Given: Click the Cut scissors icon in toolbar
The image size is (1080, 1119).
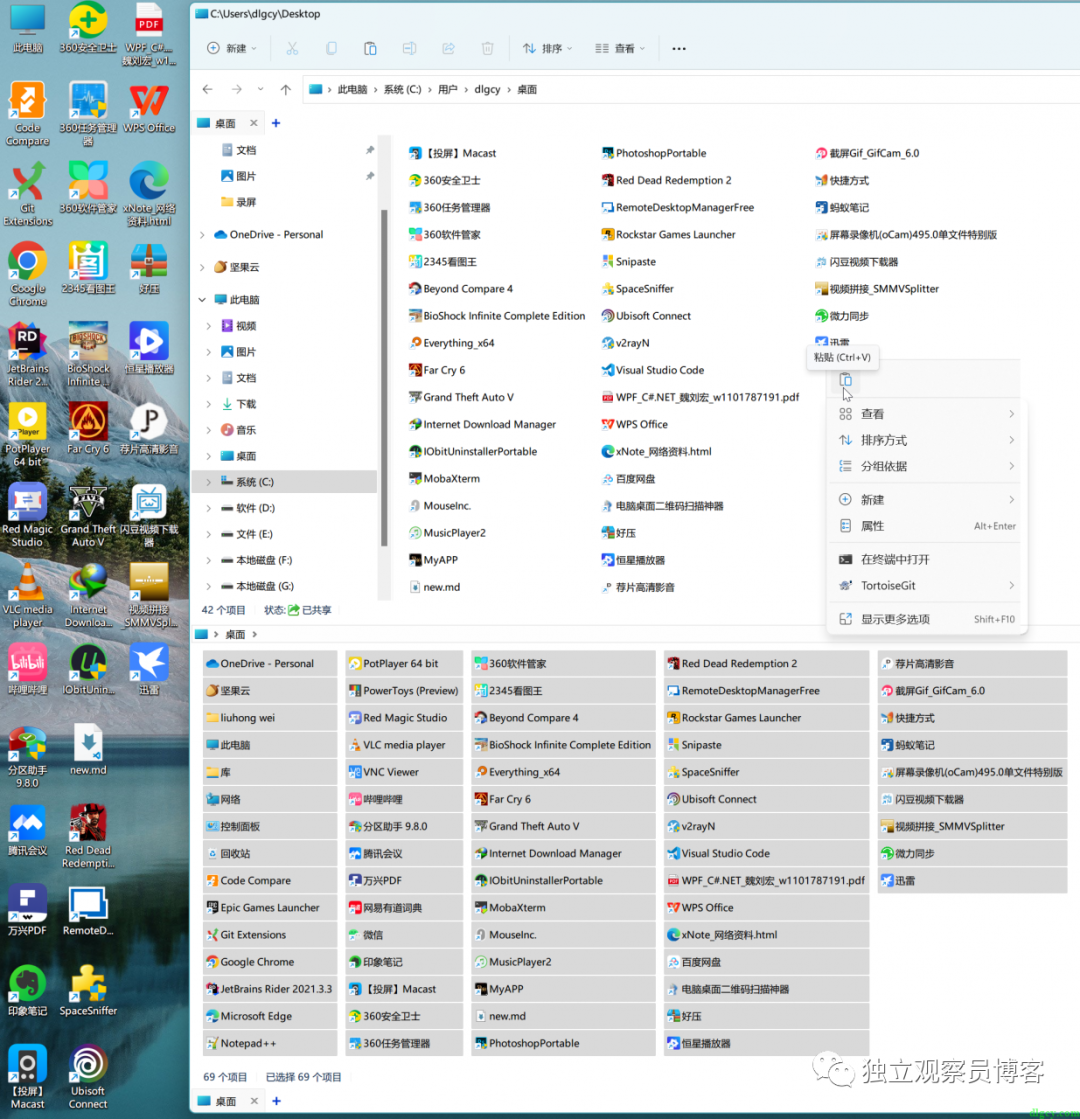Looking at the screenshot, I should pyautogui.click(x=292, y=49).
